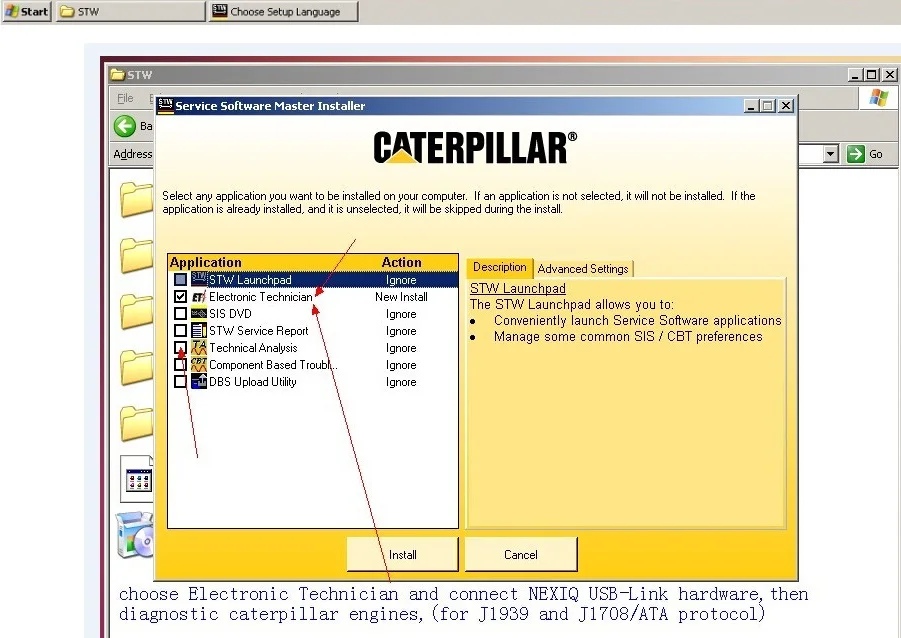Open the Address bar dropdown arrow
This screenshot has height=638, width=901.
[830, 154]
